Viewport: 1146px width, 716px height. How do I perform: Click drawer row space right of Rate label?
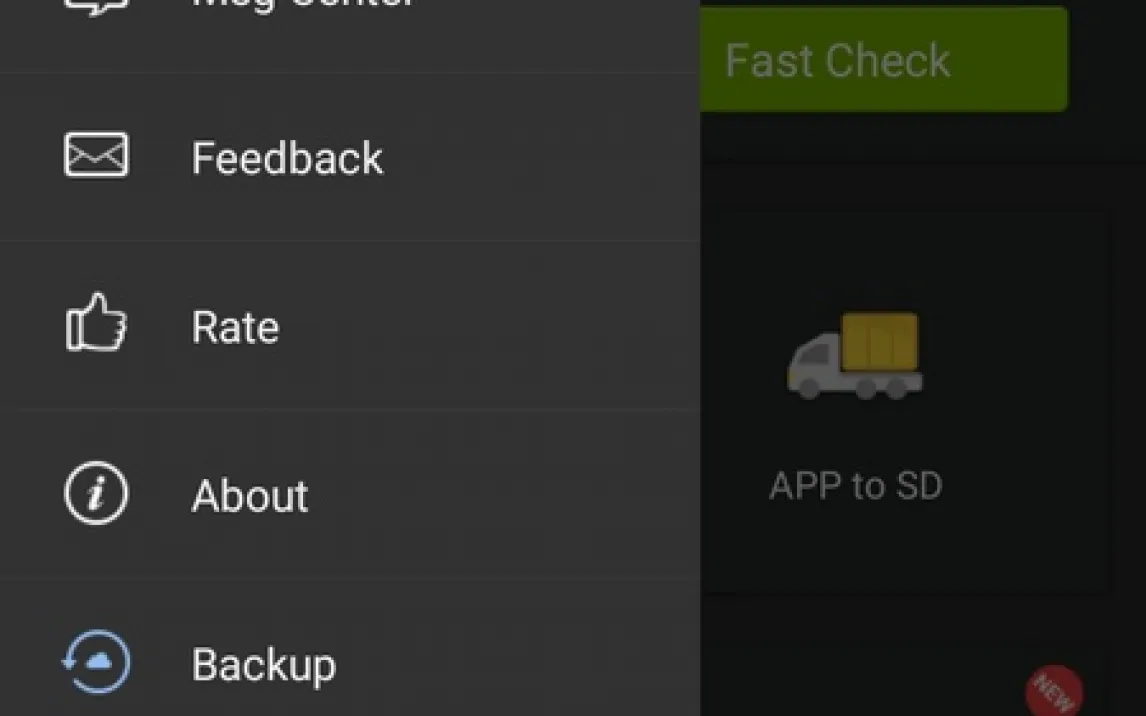tap(500, 326)
